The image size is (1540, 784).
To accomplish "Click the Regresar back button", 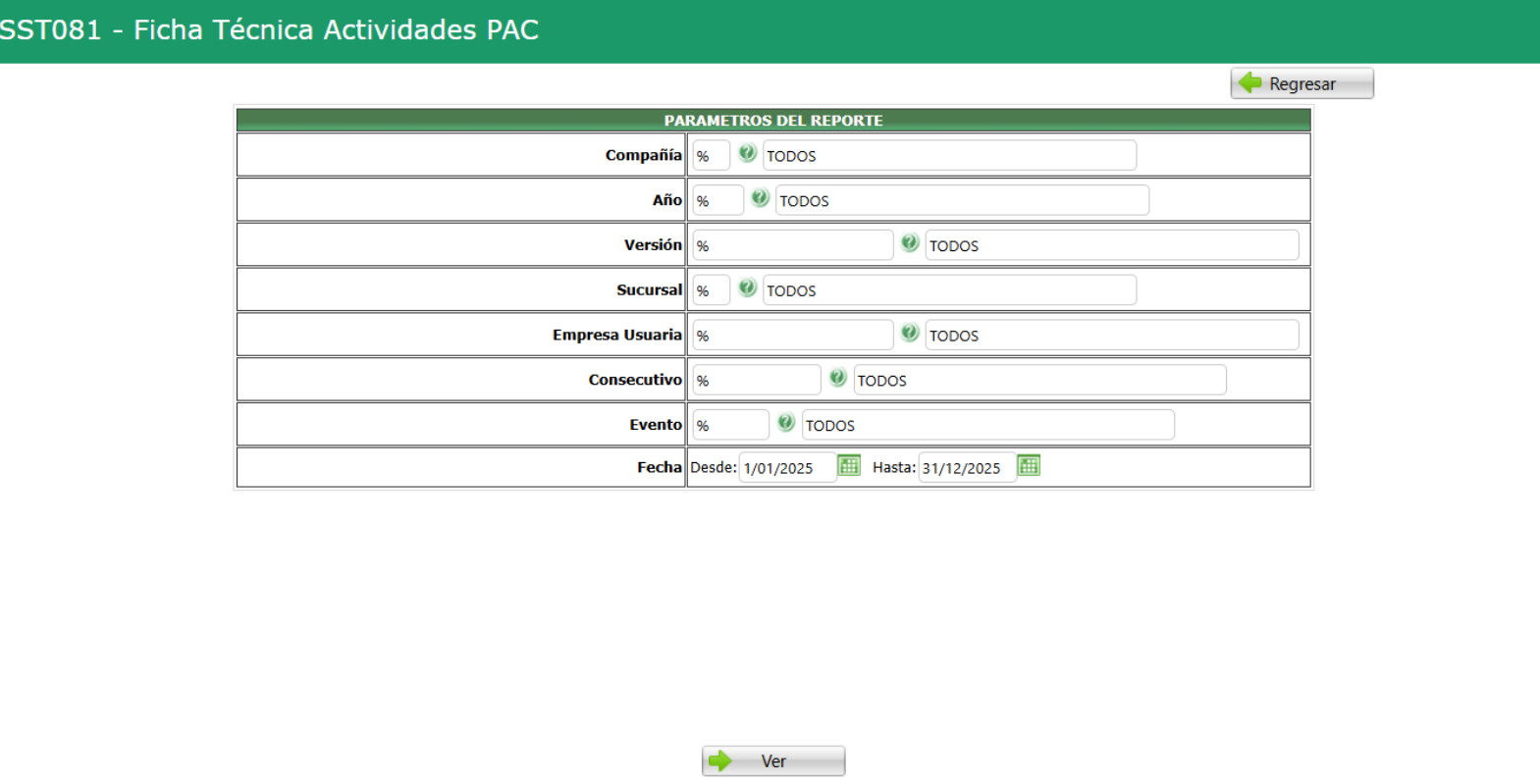I will click(x=1301, y=83).
